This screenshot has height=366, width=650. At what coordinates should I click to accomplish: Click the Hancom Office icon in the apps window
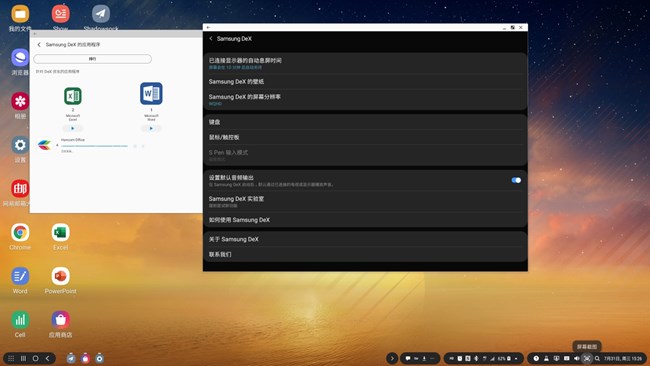tap(44, 145)
